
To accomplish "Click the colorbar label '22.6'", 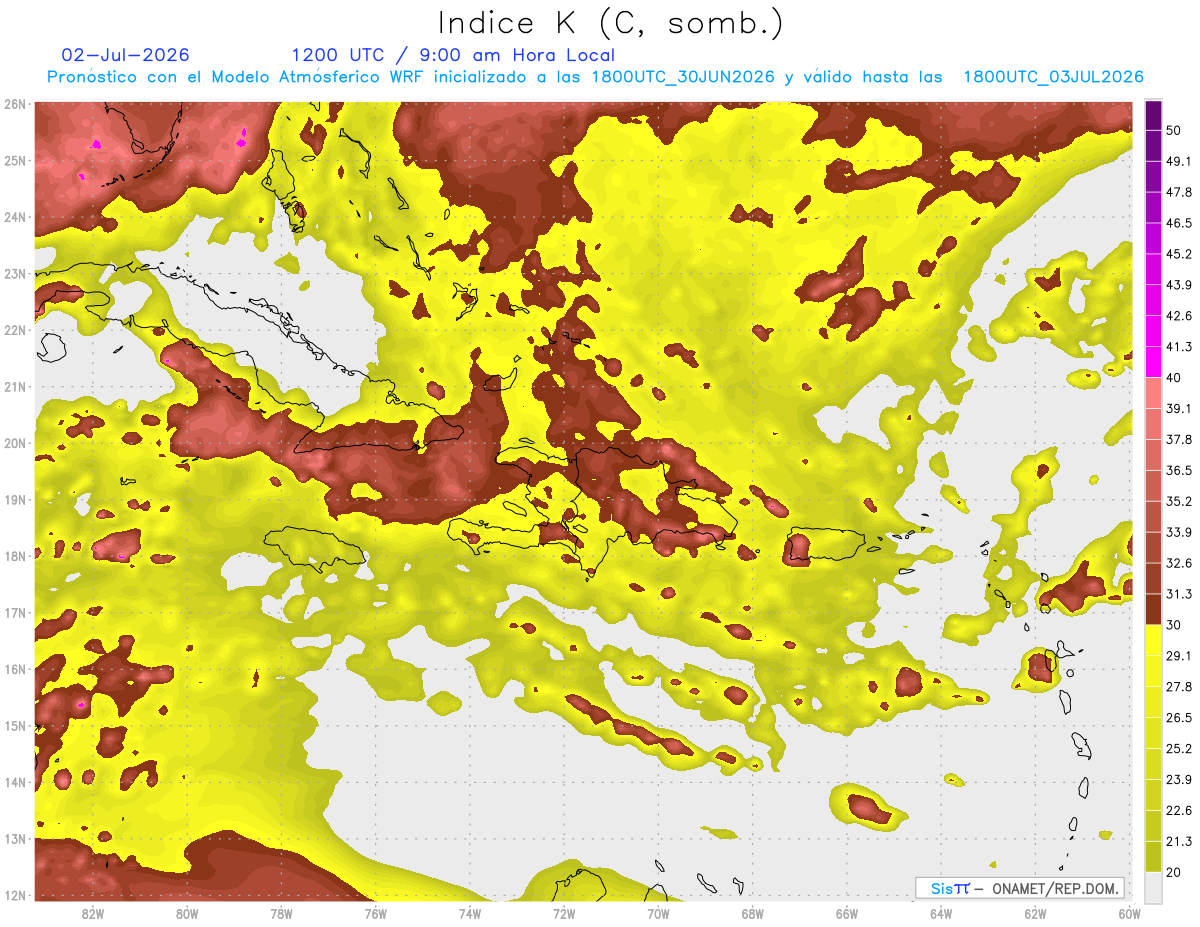I will (x=1178, y=810).
